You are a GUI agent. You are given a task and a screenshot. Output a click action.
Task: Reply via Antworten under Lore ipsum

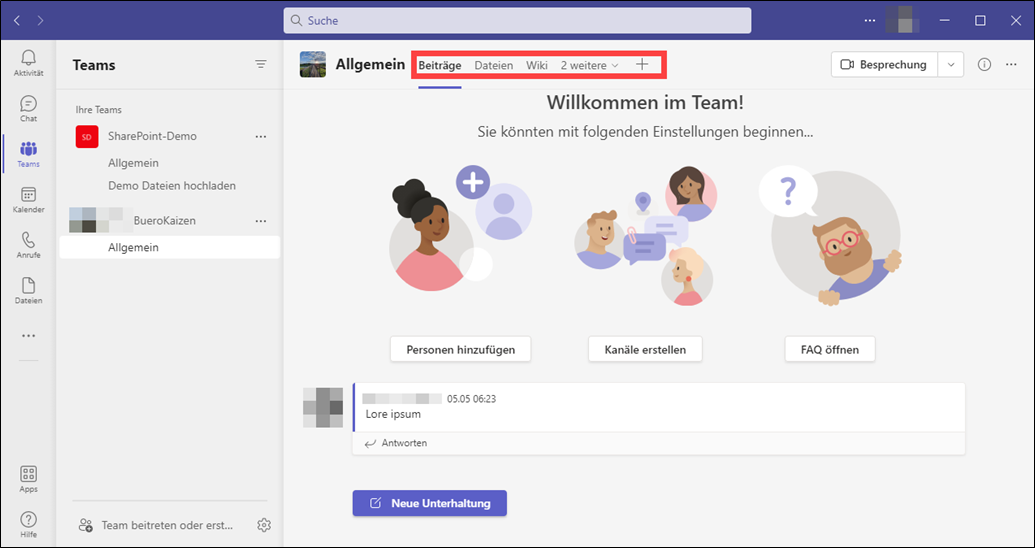click(x=396, y=443)
